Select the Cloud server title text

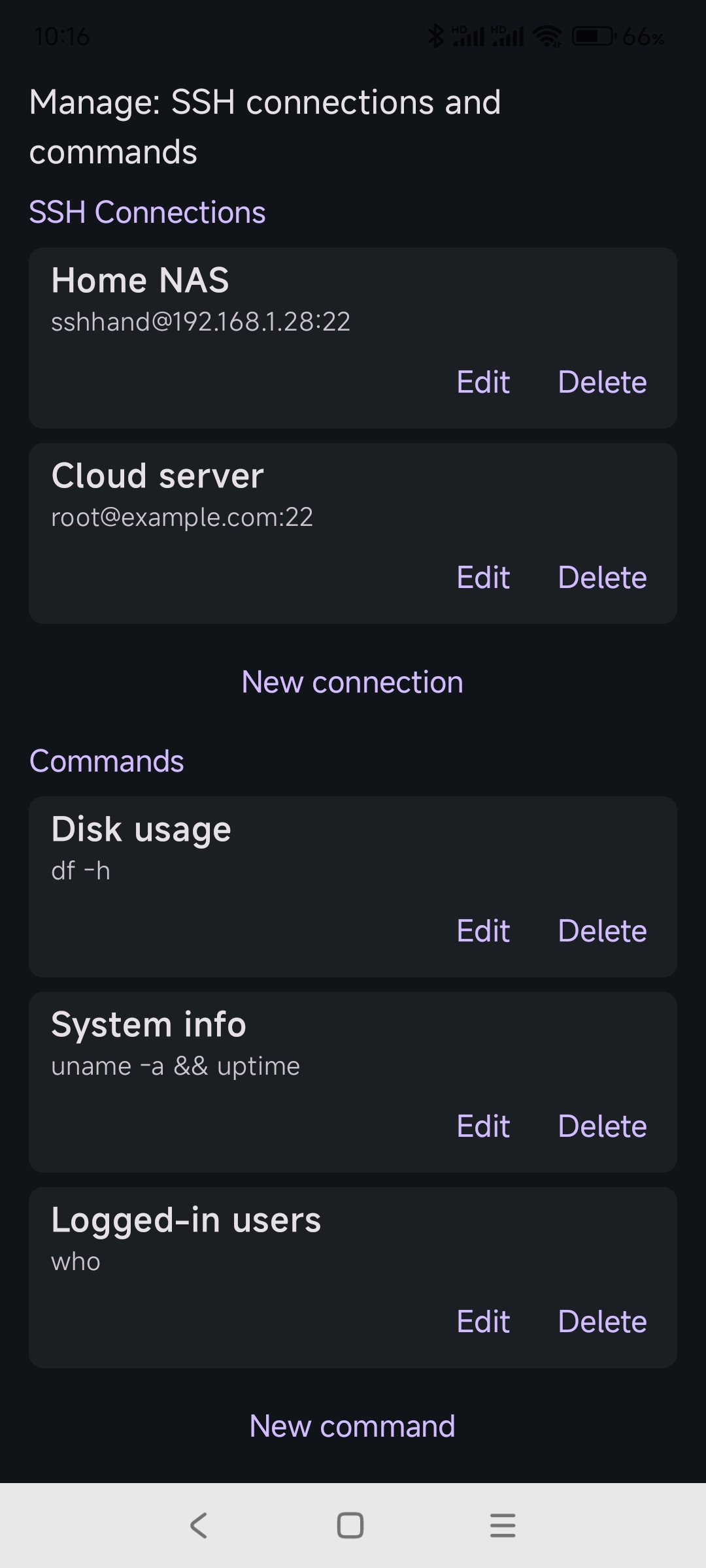coord(158,476)
